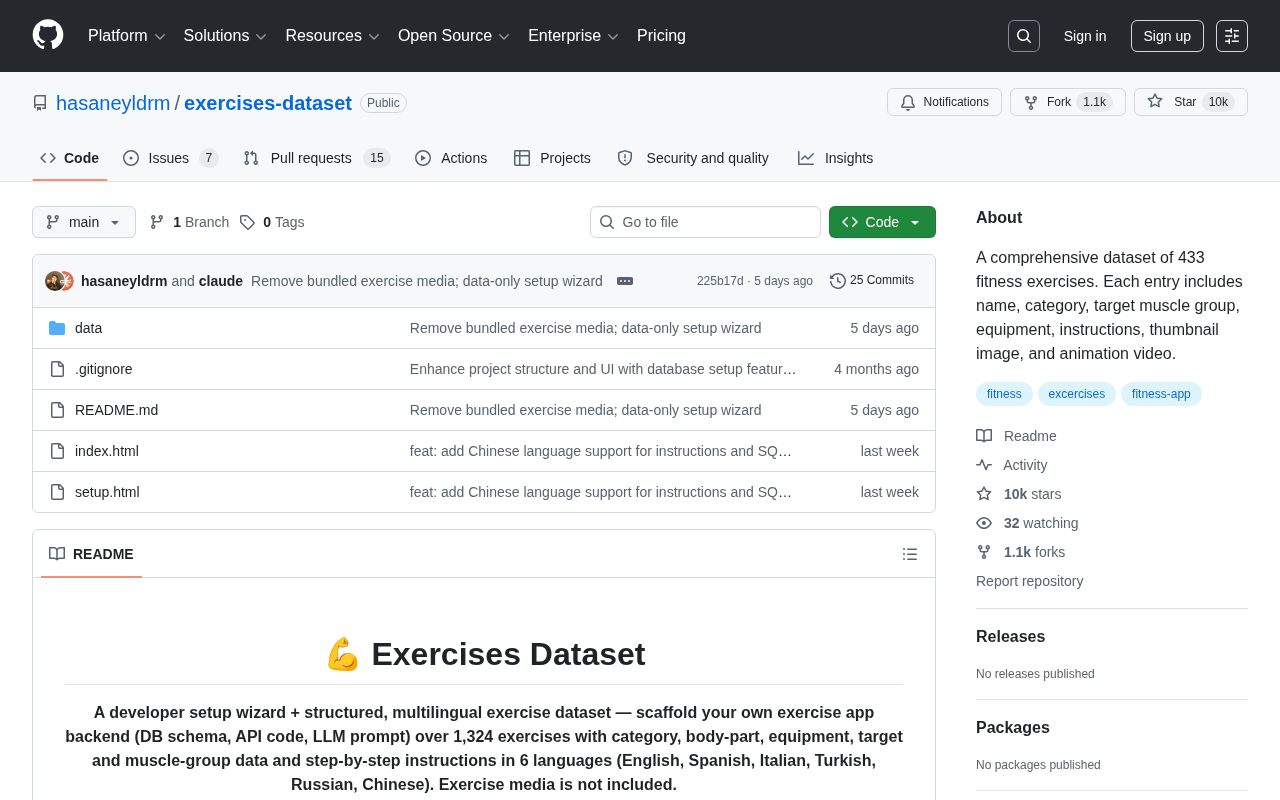Open the setup.html file
Screen dimensions: 1280x800
(107, 492)
